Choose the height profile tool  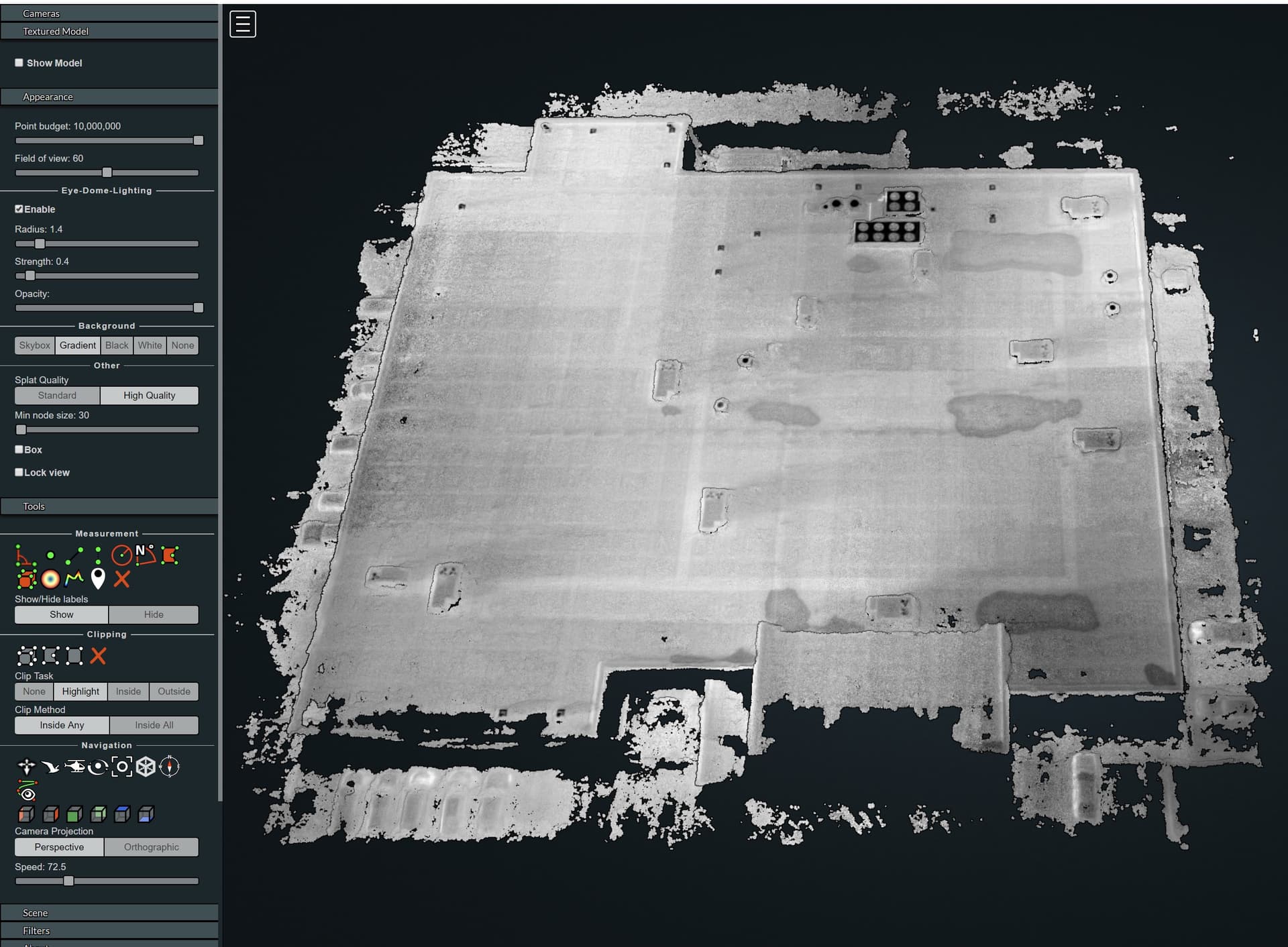tap(74, 579)
